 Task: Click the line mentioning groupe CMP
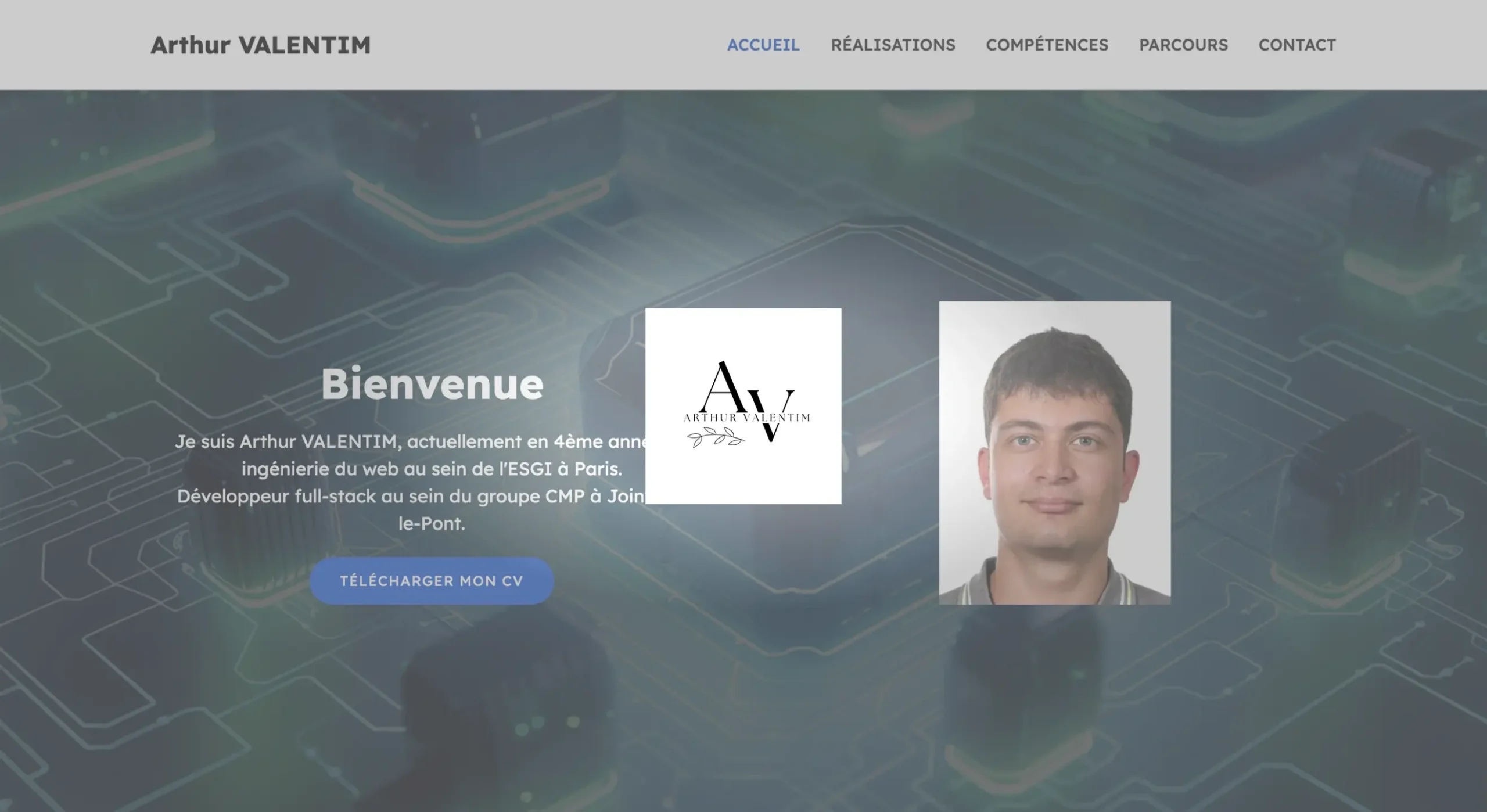(411, 497)
